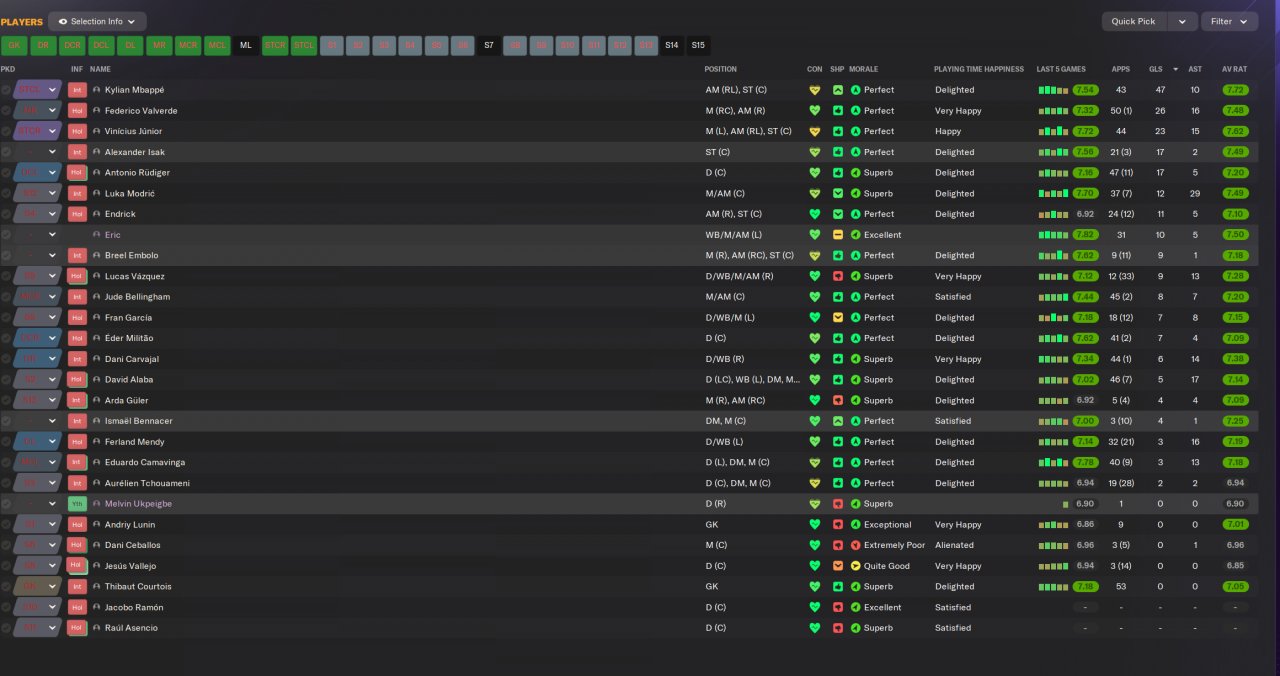
Task: Open Ismaël Bennacer's position selection dropdown
Action: point(53,421)
